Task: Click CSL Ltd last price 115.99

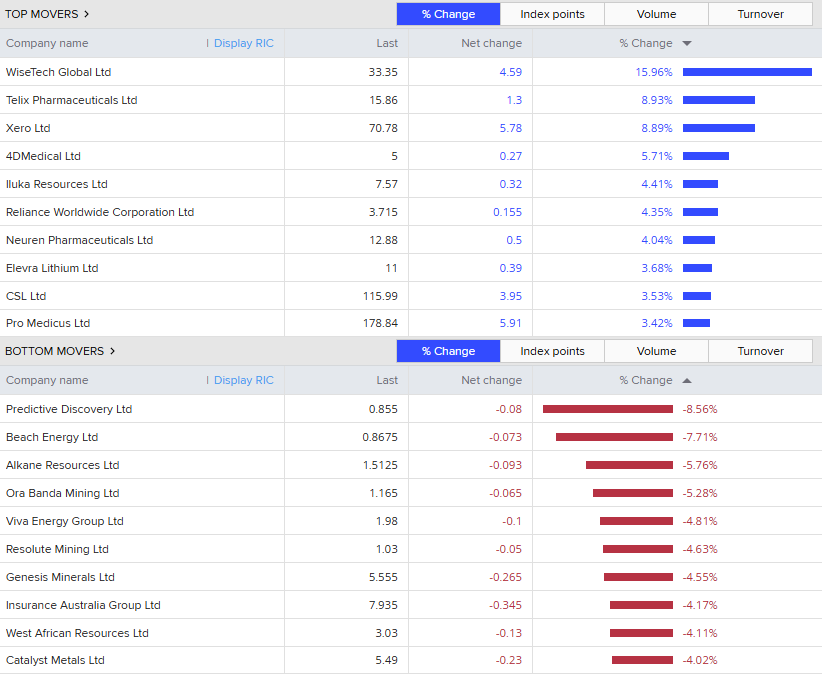Action: [380, 296]
